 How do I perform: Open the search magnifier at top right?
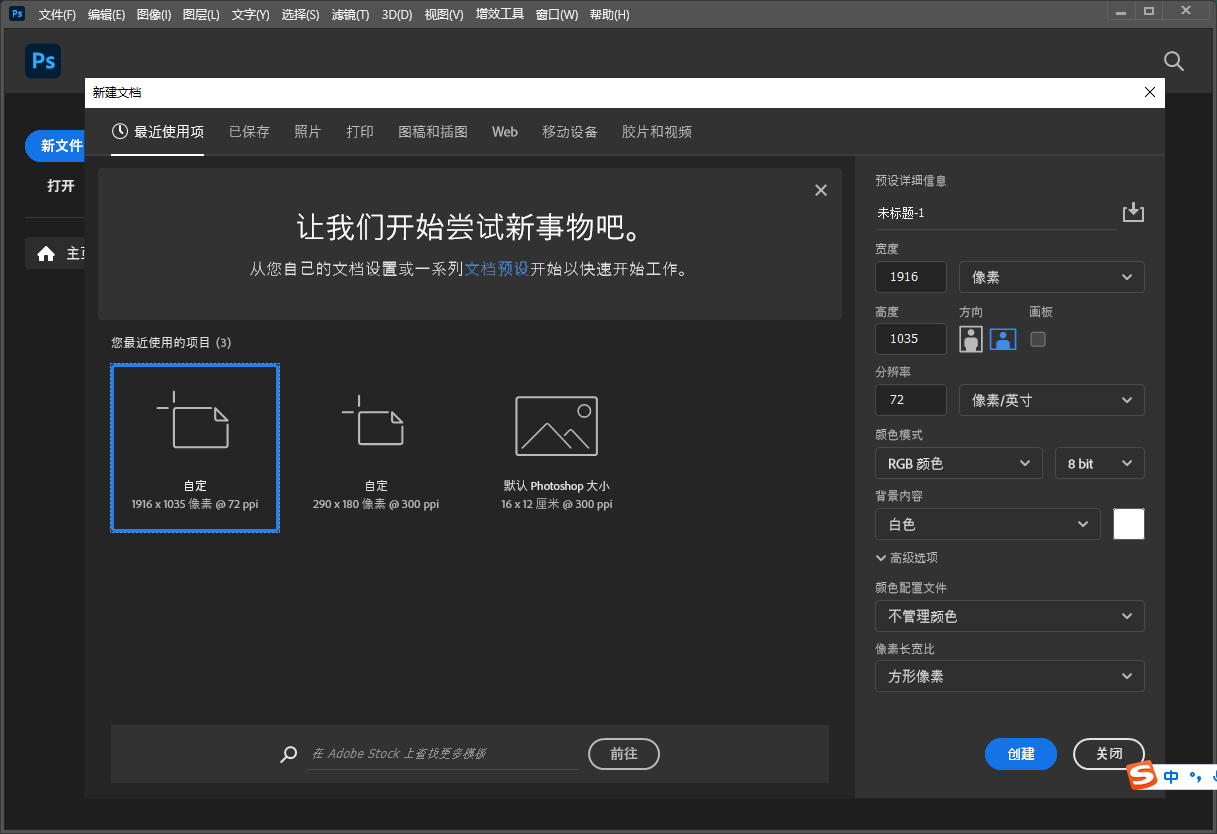click(1173, 61)
